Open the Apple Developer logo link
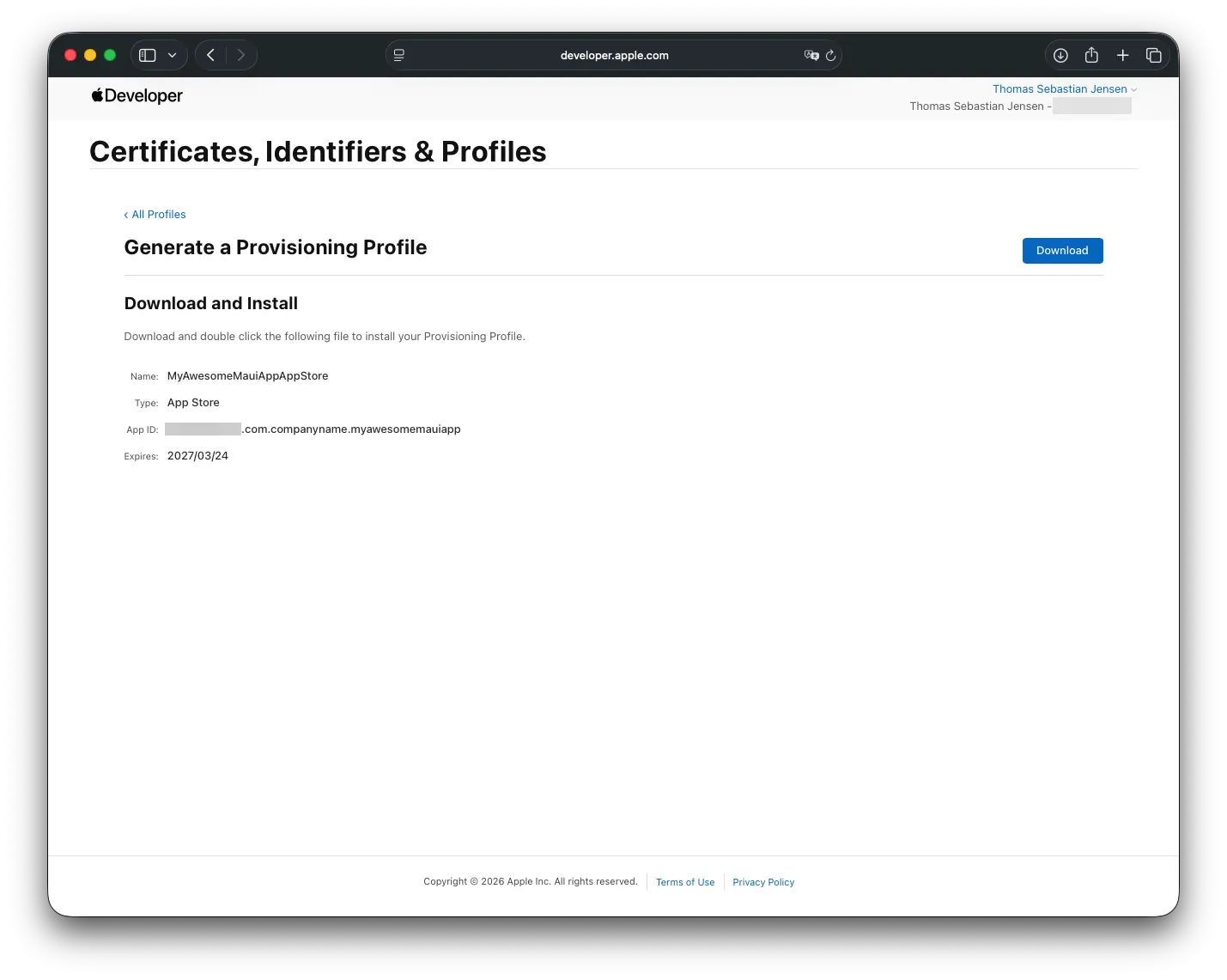The height and width of the screenshot is (980, 1227). pos(137,95)
